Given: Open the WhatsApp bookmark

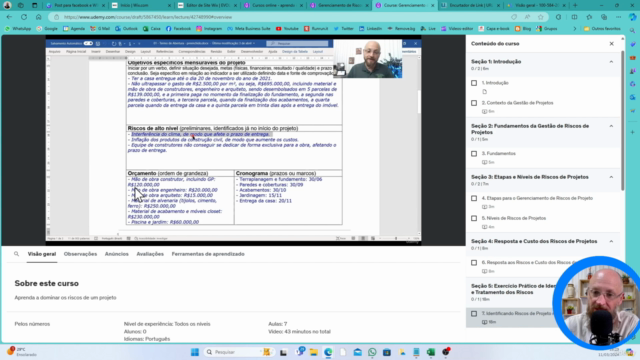Looking at the screenshot, I should tap(18, 29).
